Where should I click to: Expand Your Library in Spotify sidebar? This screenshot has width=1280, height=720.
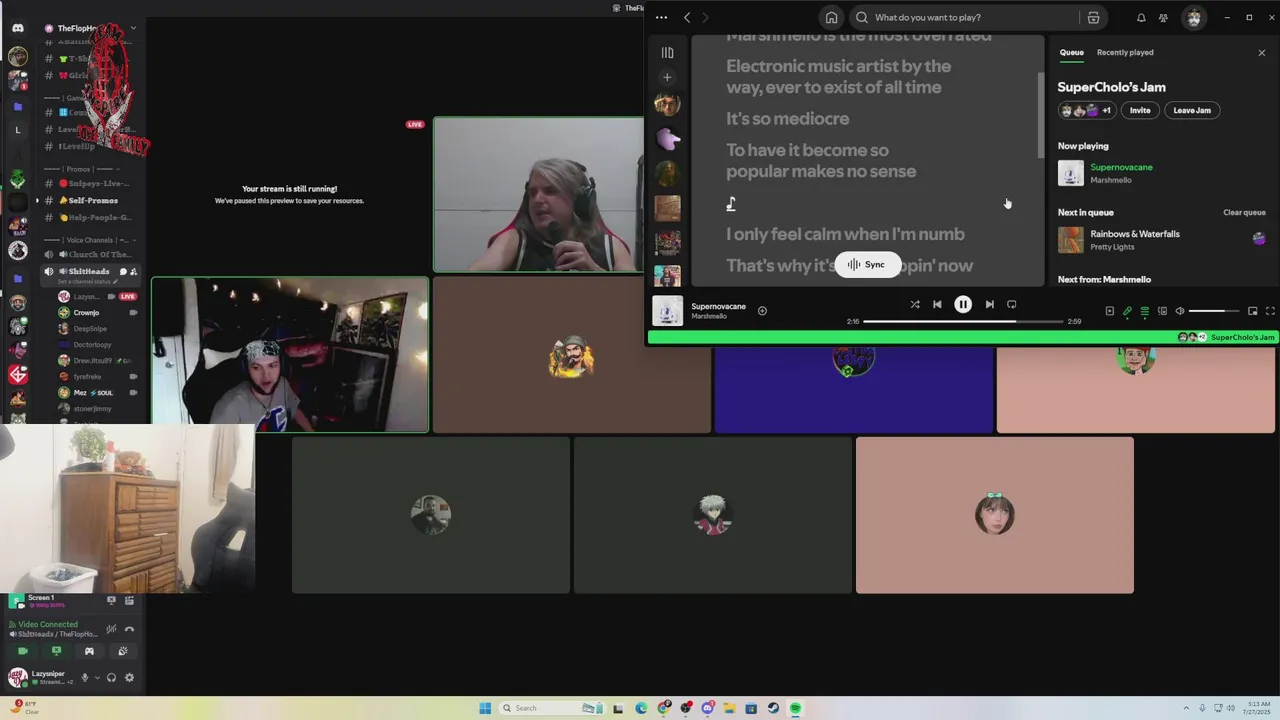[667, 52]
